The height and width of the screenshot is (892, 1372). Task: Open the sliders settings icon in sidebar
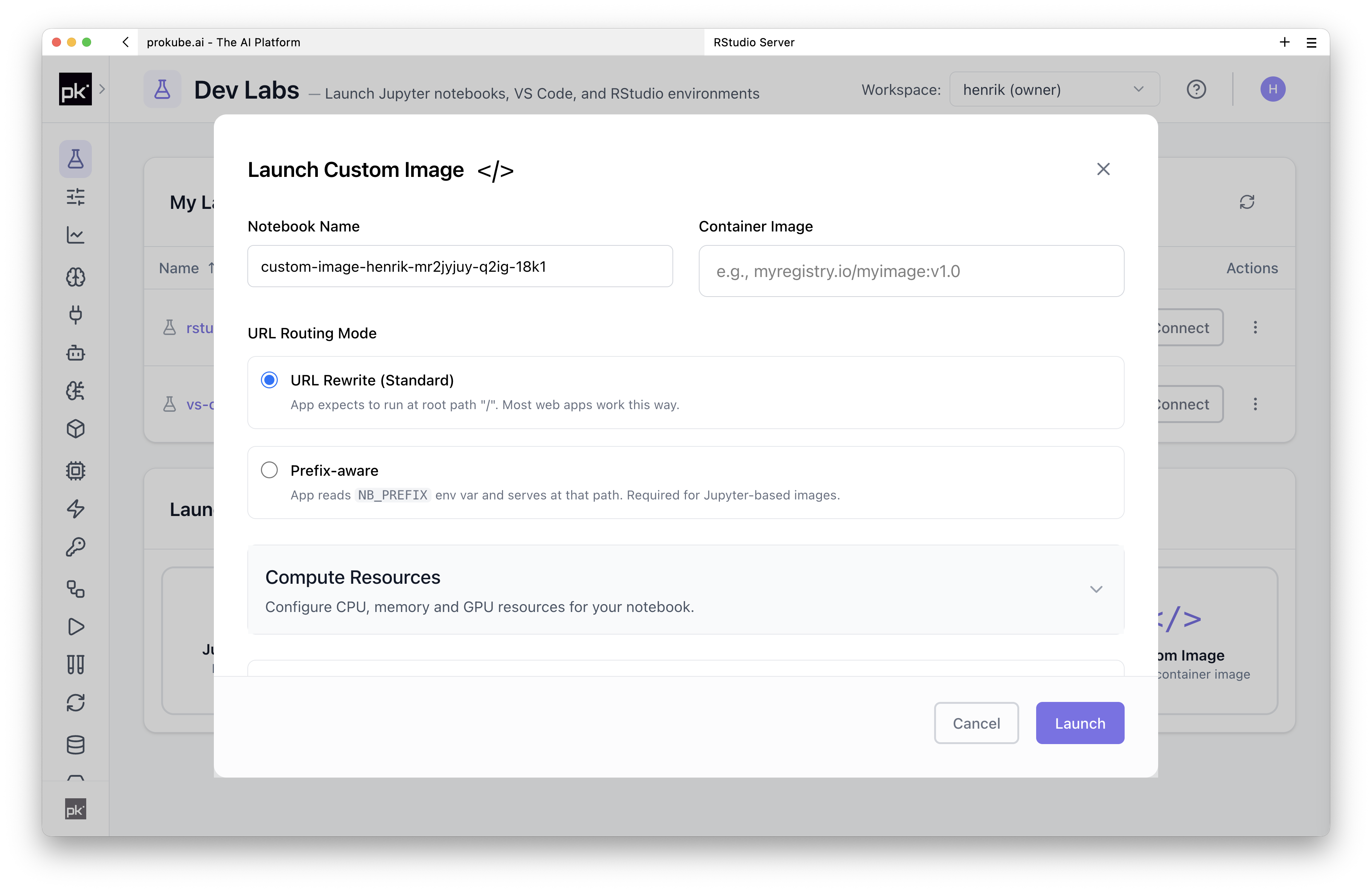(76, 197)
